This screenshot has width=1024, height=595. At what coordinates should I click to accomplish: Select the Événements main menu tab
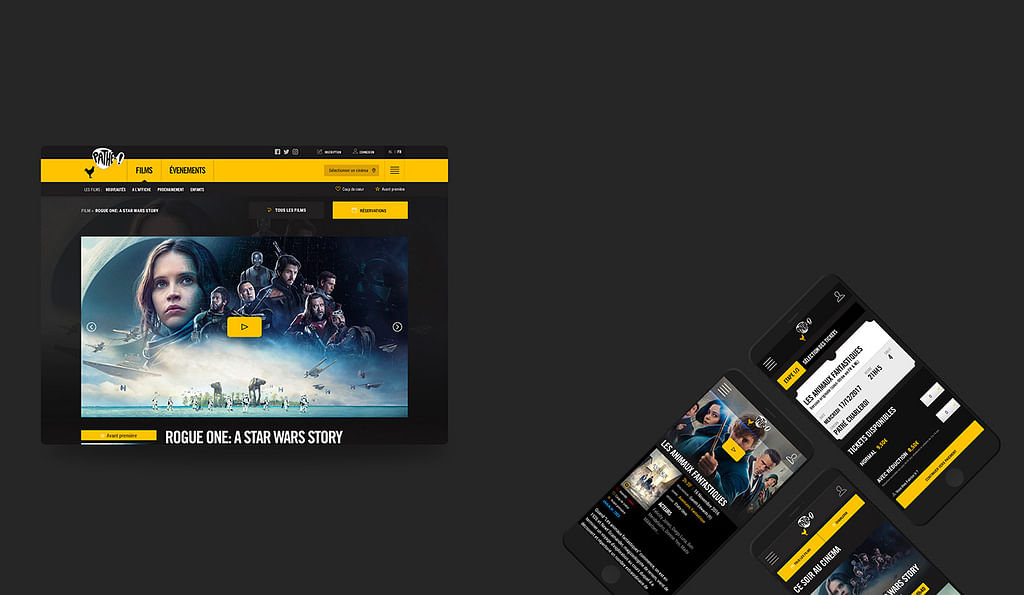[x=187, y=171]
